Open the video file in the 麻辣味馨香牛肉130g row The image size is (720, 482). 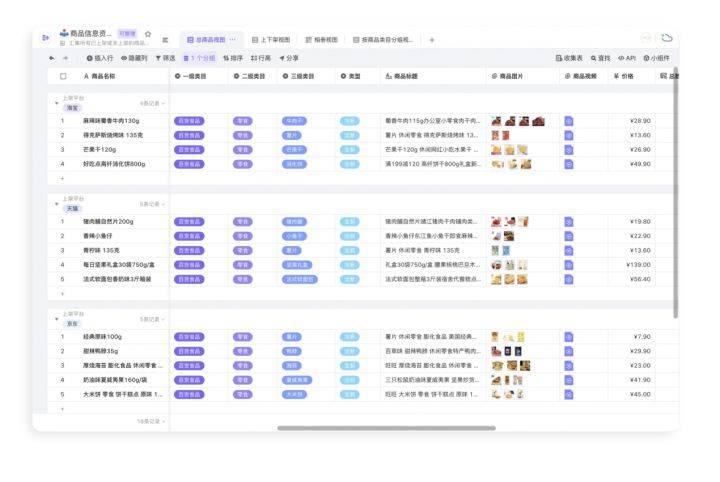tap(568, 121)
